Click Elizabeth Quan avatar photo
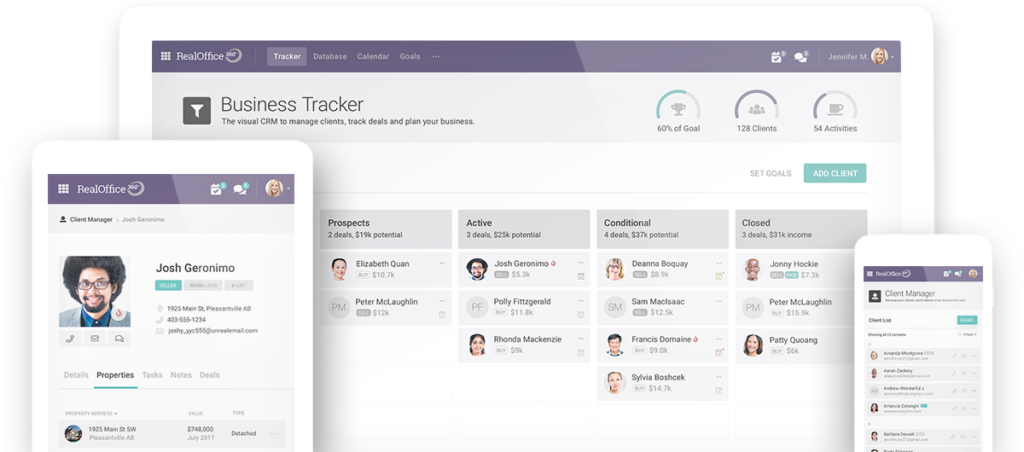Viewport: 1024px width, 452px height. pyautogui.click(x=339, y=269)
